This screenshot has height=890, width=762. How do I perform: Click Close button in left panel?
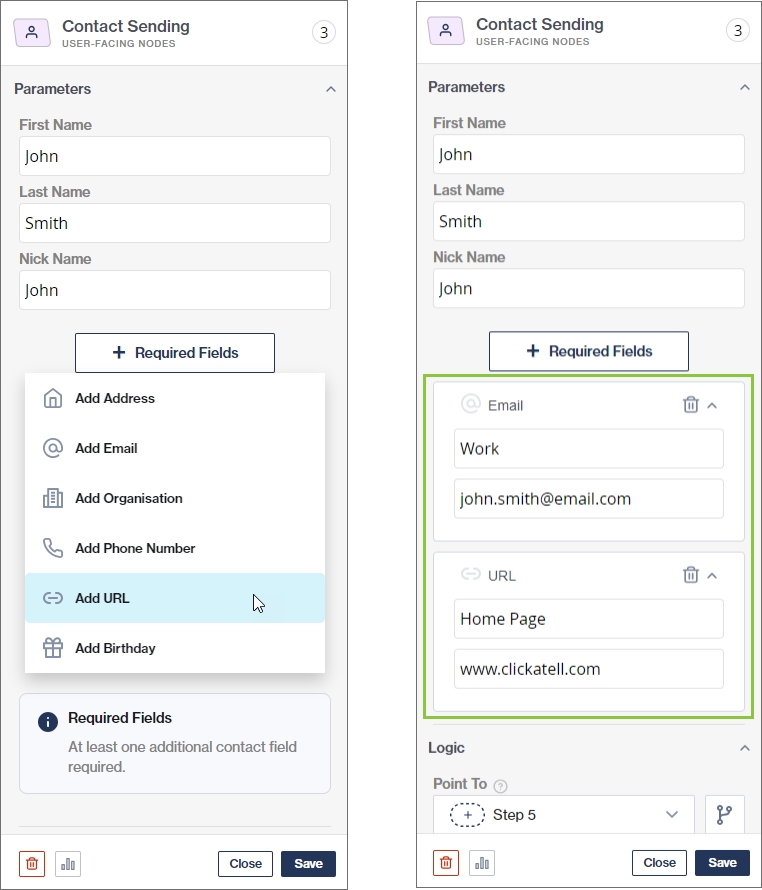245,864
